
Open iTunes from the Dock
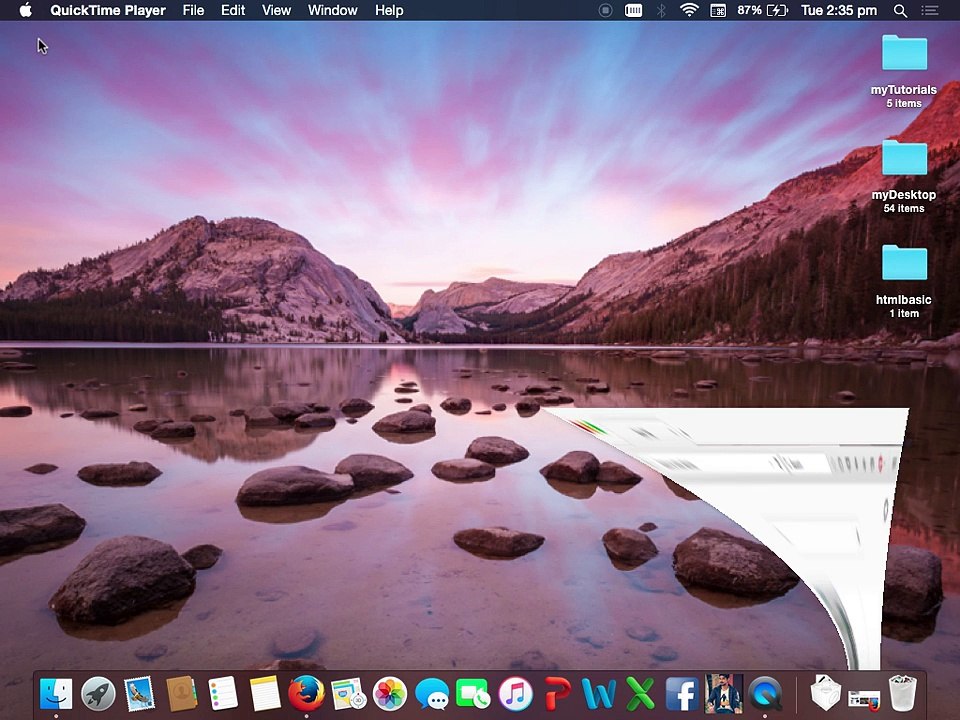point(515,693)
